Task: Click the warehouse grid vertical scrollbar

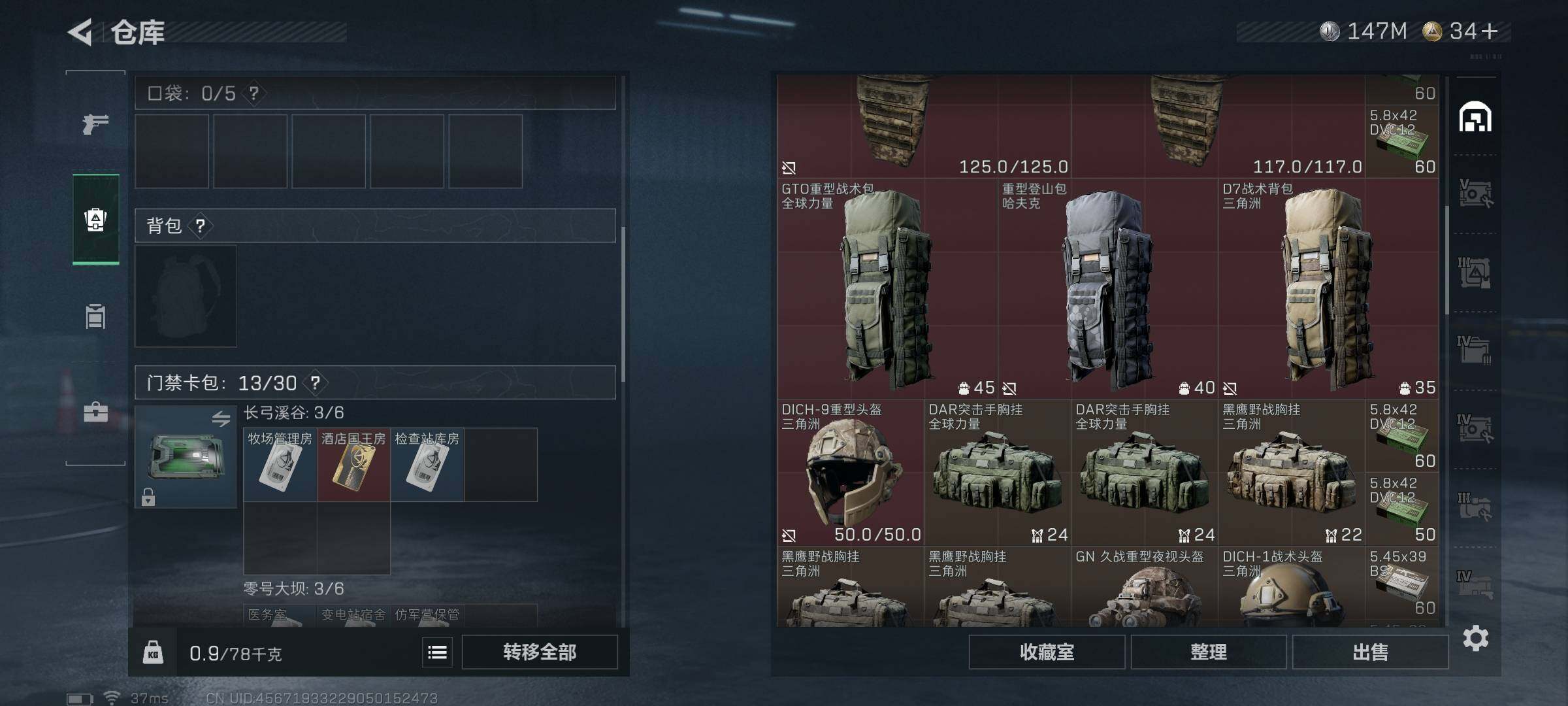Action: tap(1447, 260)
